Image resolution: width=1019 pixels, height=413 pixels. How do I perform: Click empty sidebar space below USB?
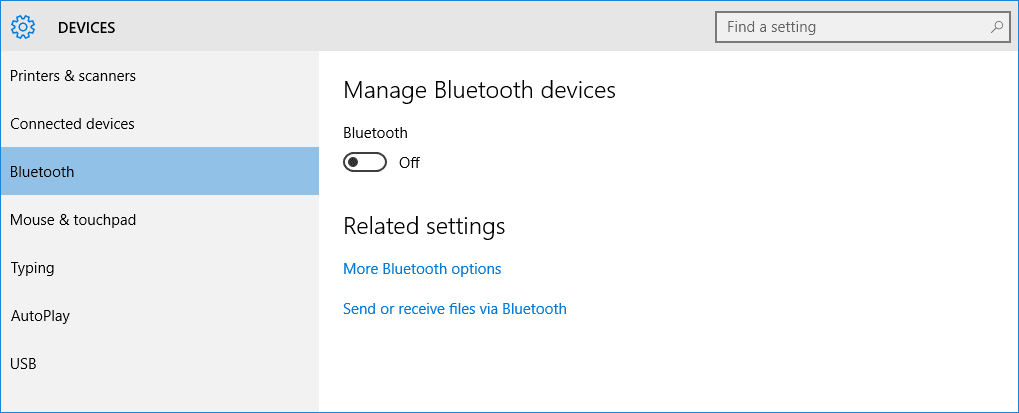[x=160, y=395]
